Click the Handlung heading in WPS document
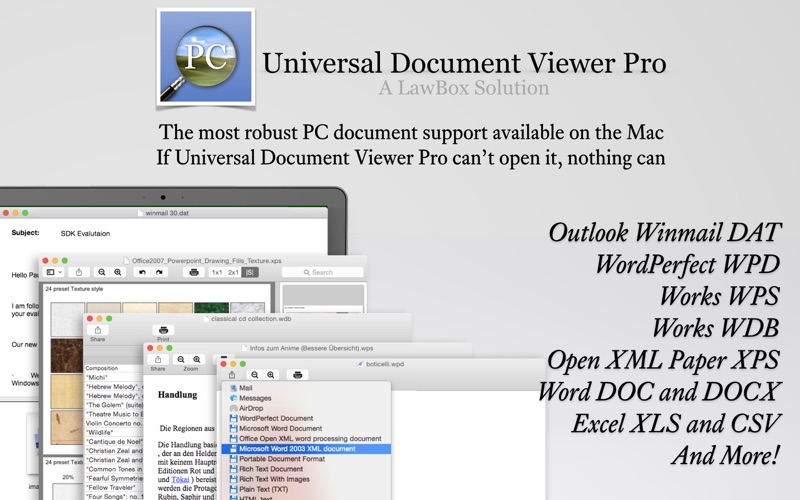This screenshot has height=500, width=800. [x=177, y=395]
